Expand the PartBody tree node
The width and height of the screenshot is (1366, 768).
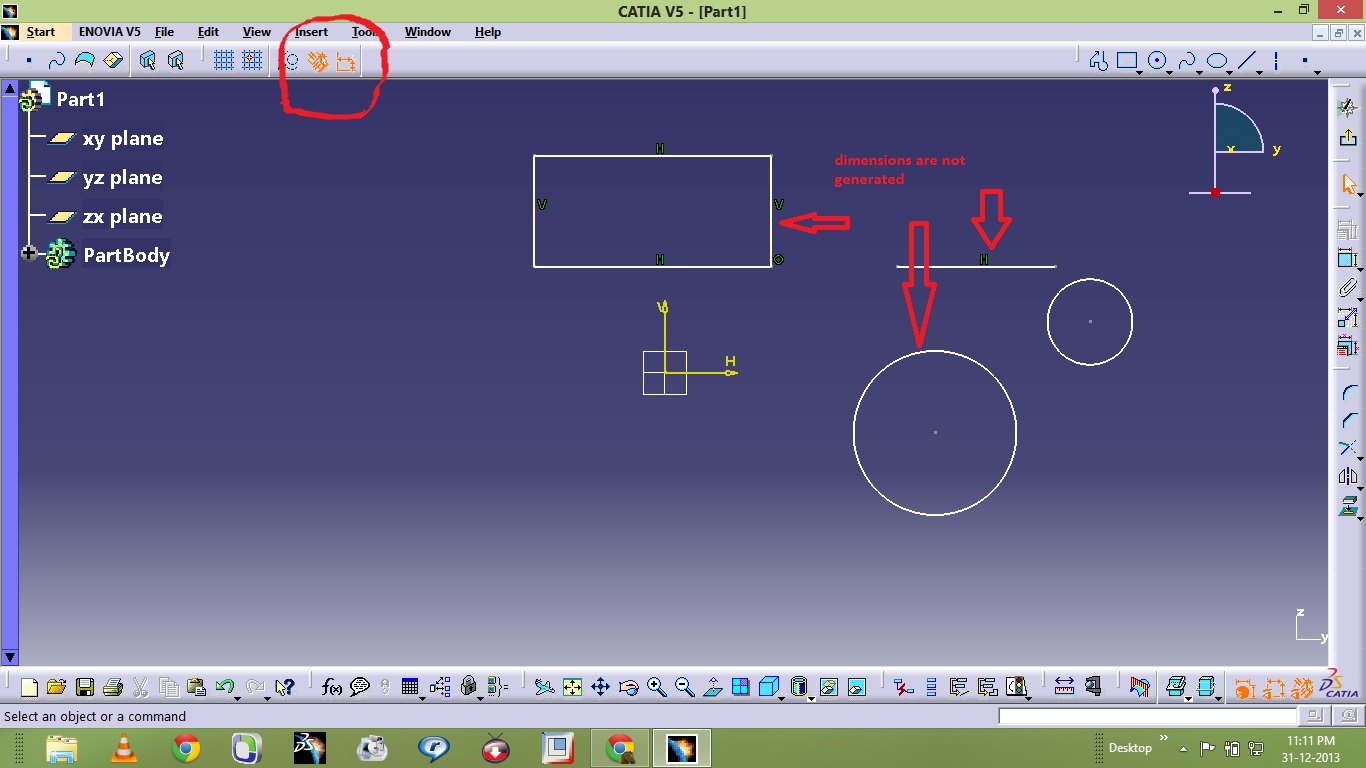(x=29, y=254)
